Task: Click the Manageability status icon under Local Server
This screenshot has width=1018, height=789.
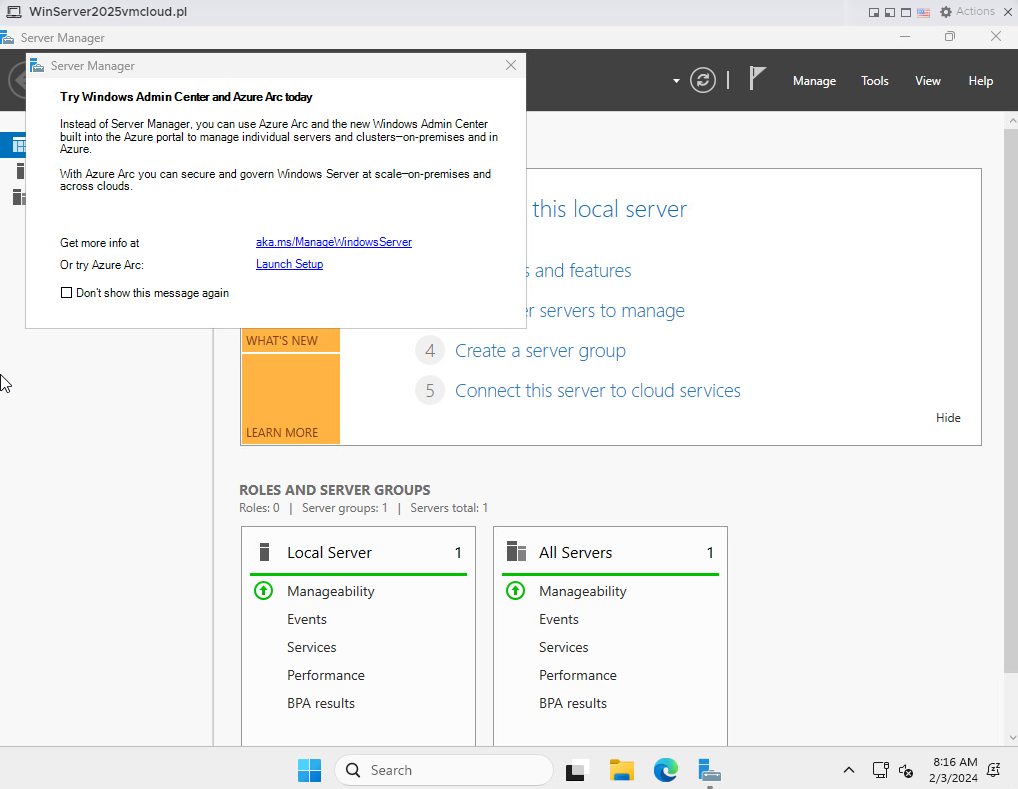Action: point(263,591)
